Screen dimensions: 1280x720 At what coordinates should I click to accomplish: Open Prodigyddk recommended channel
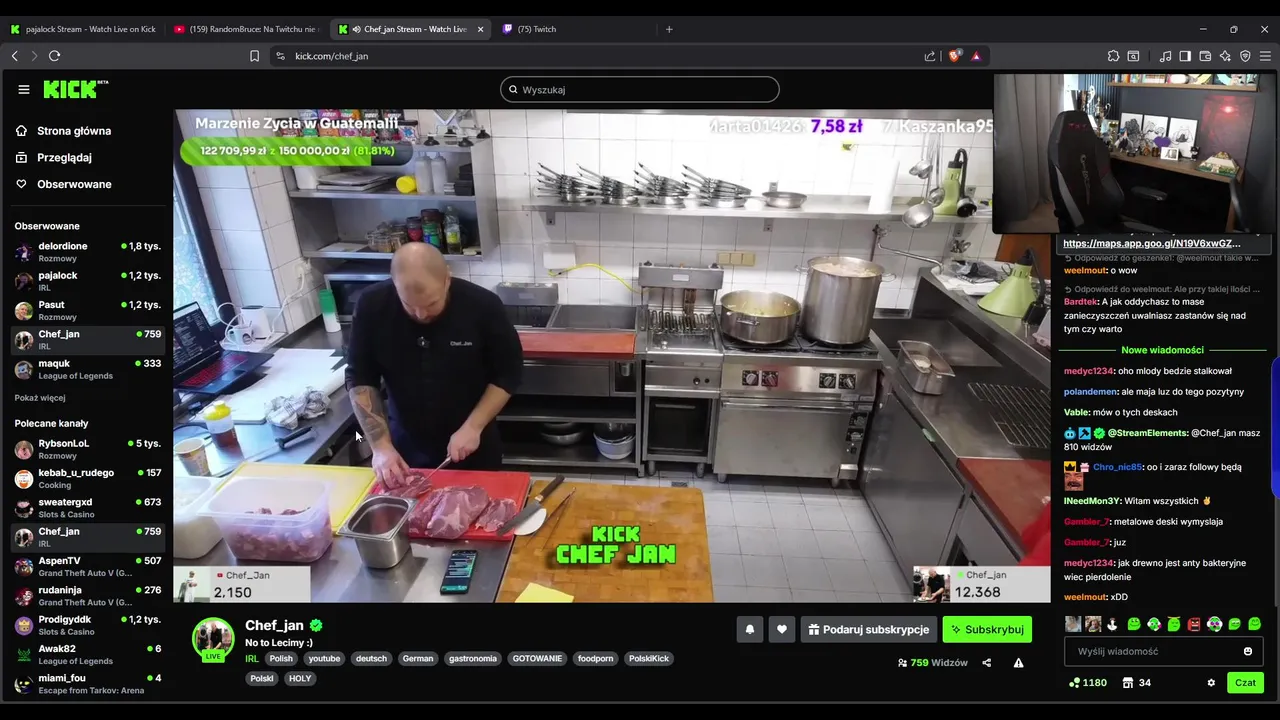(86, 625)
